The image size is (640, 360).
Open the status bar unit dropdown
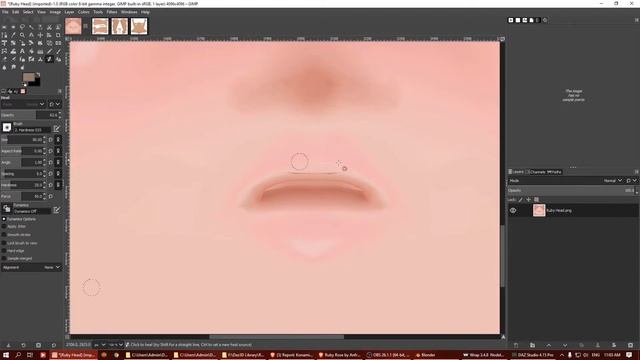[x=100, y=345]
